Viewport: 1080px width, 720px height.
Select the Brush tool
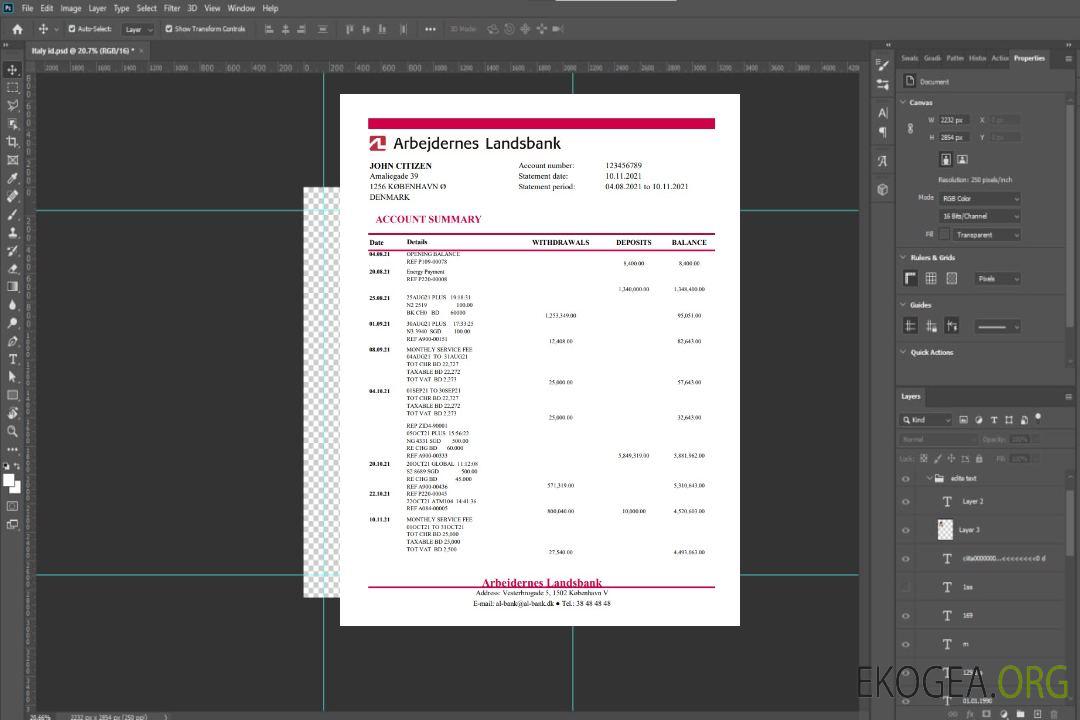pyautogui.click(x=12, y=214)
